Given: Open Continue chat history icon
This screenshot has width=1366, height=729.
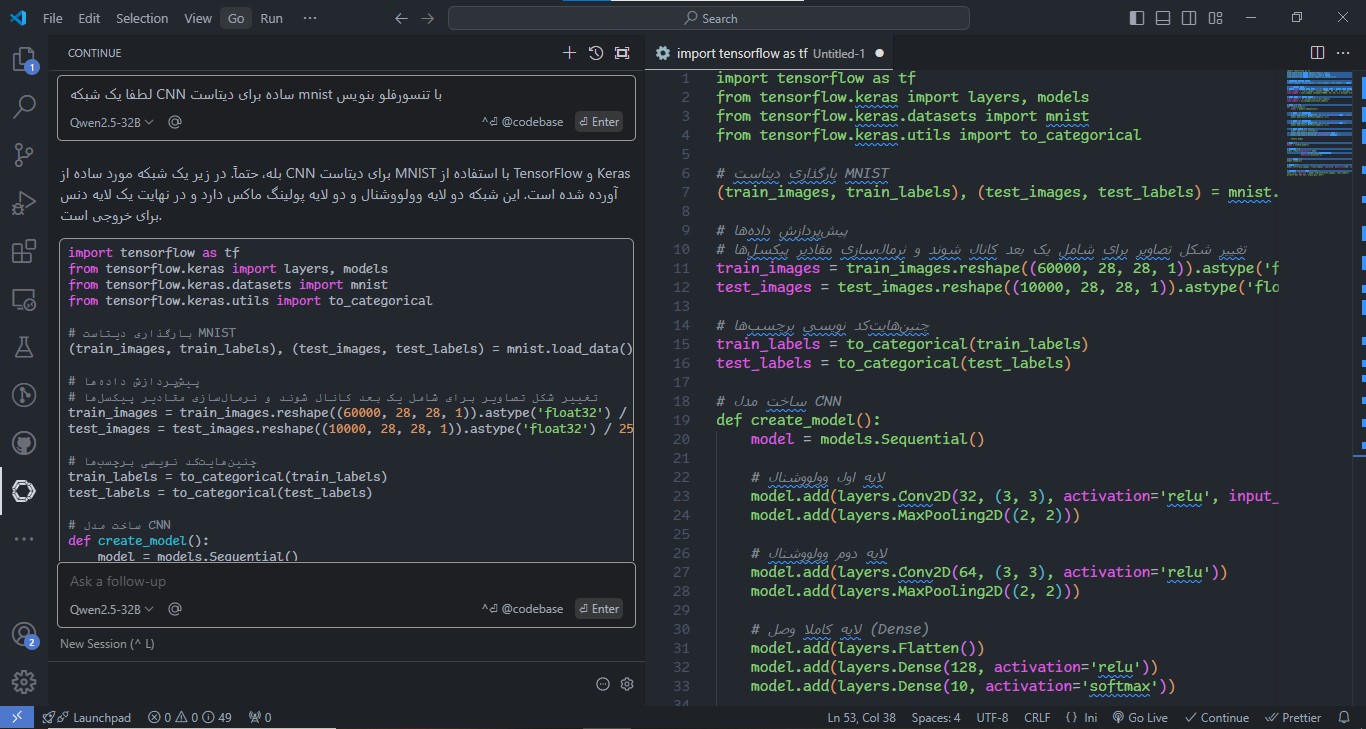Looking at the screenshot, I should pos(595,52).
